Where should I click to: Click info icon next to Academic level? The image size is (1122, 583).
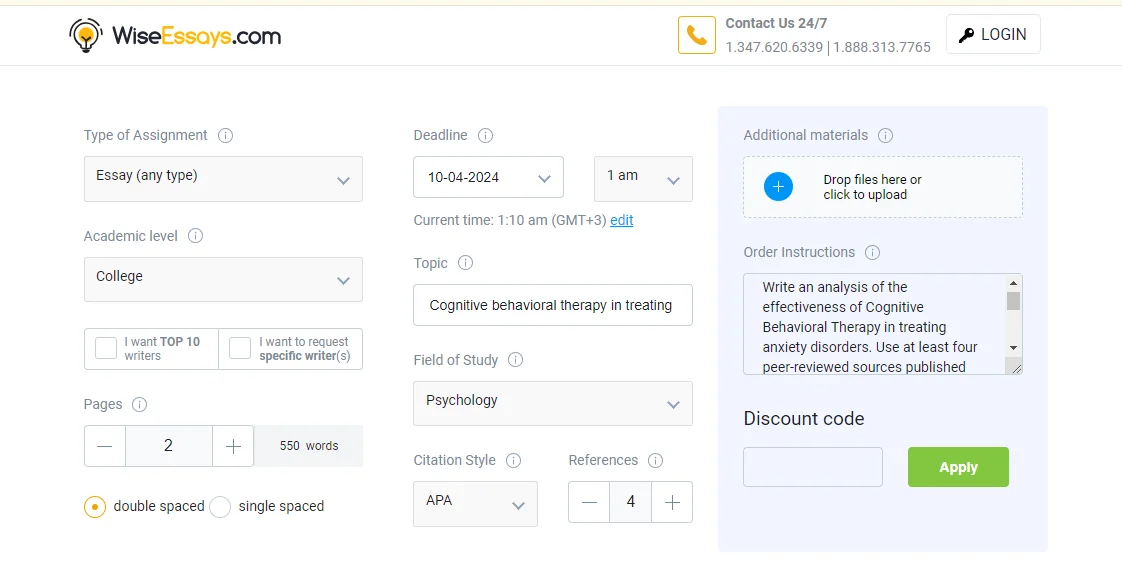pyautogui.click(x=195, y=236)
